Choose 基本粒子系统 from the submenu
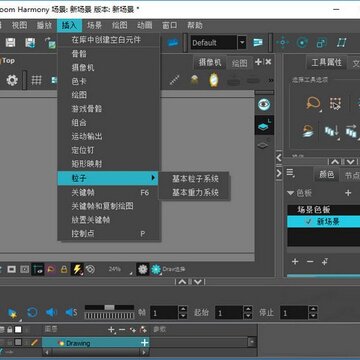Image resolution: width=360 pixels, height=360 pixels. point(195,179)
